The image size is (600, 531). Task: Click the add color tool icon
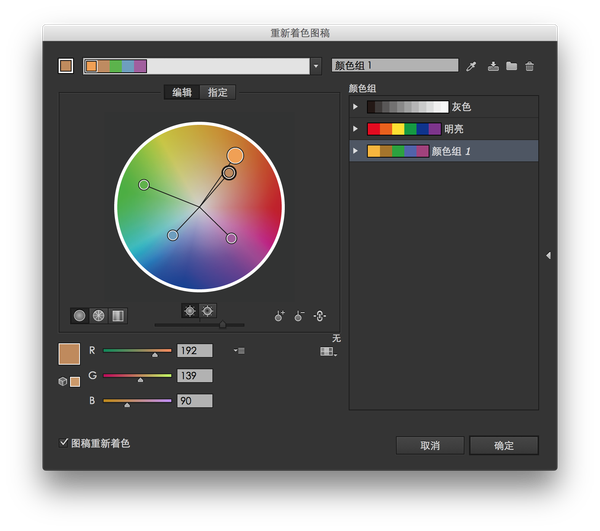click(280, 316)
